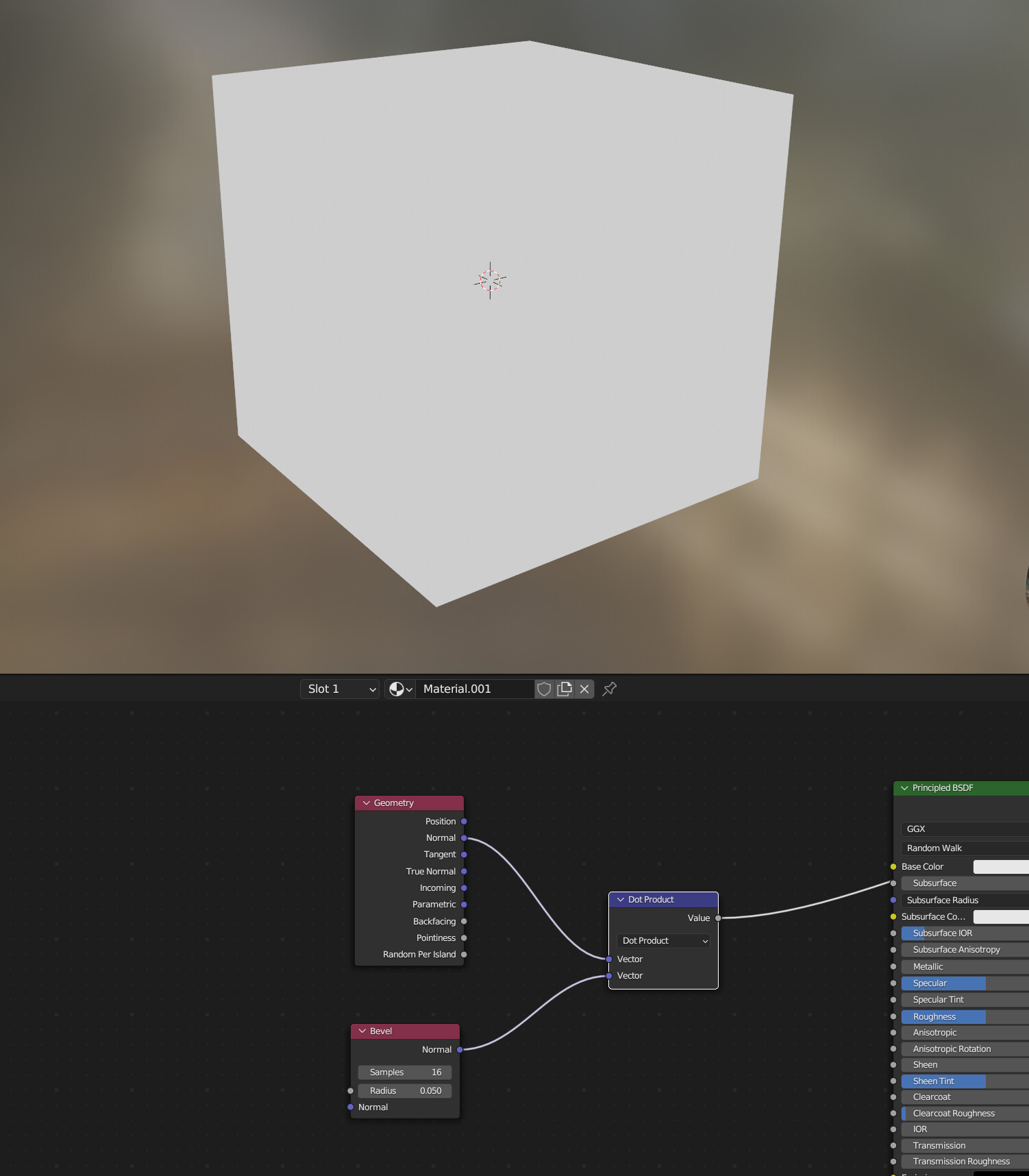
Task: Click the Subsurface Radius input socket
Action: [x=893, y=900]
